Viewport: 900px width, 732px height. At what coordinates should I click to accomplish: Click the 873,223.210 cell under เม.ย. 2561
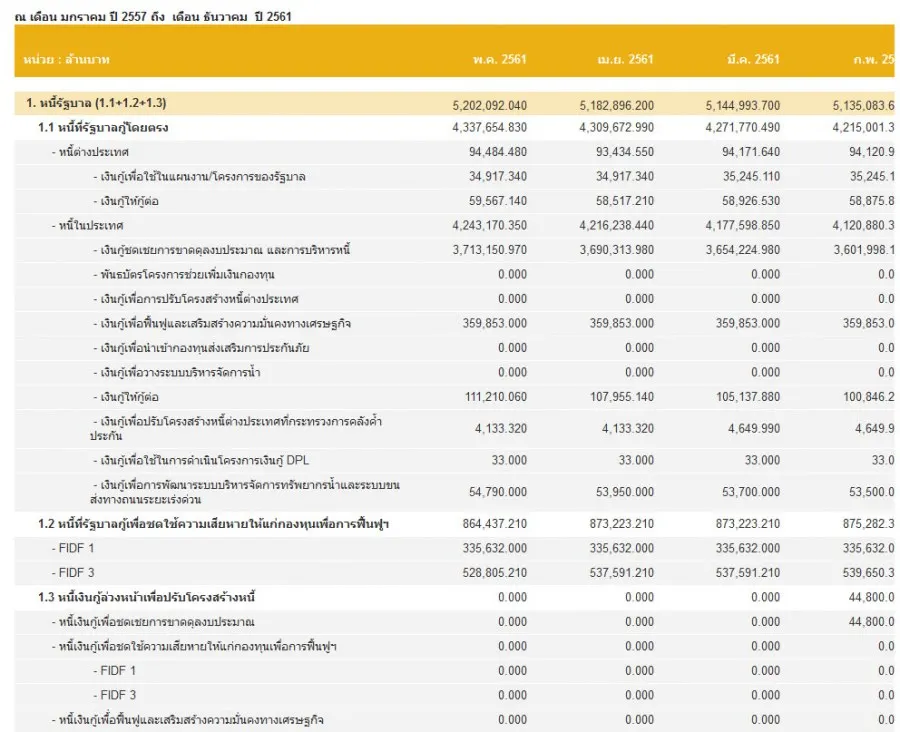[616, 523]
